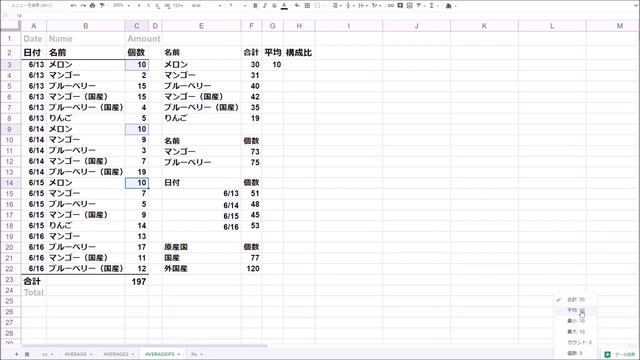
Task: Select column E header
Action: coord(201,26)
